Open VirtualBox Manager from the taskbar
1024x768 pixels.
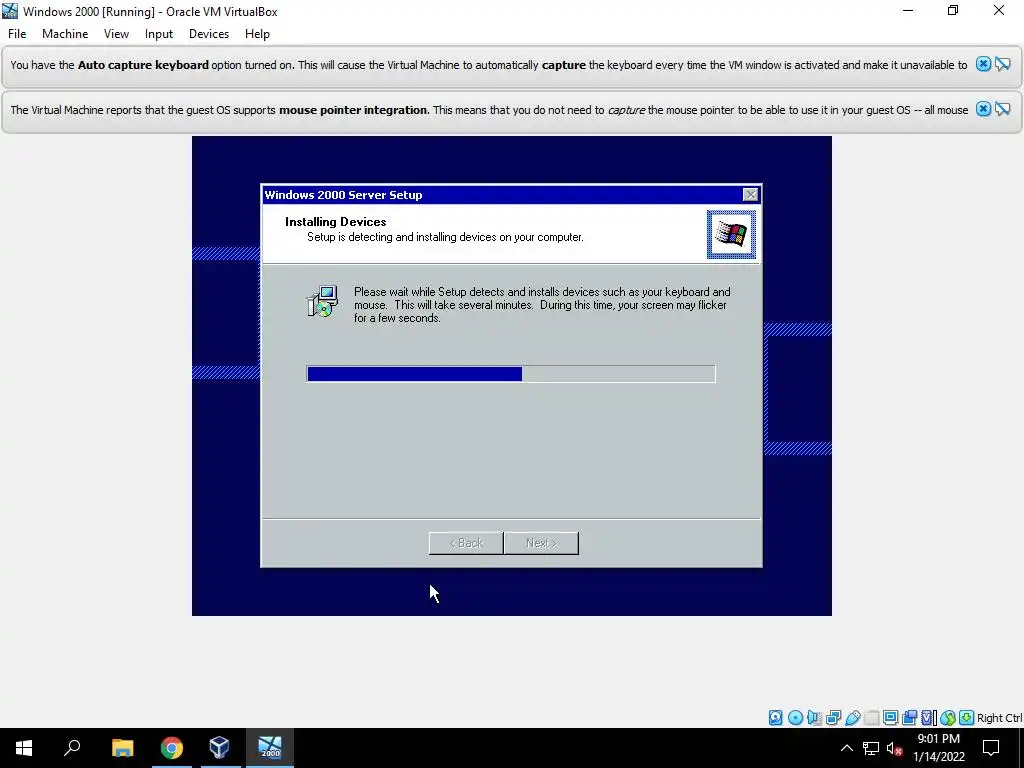[219, 748]
